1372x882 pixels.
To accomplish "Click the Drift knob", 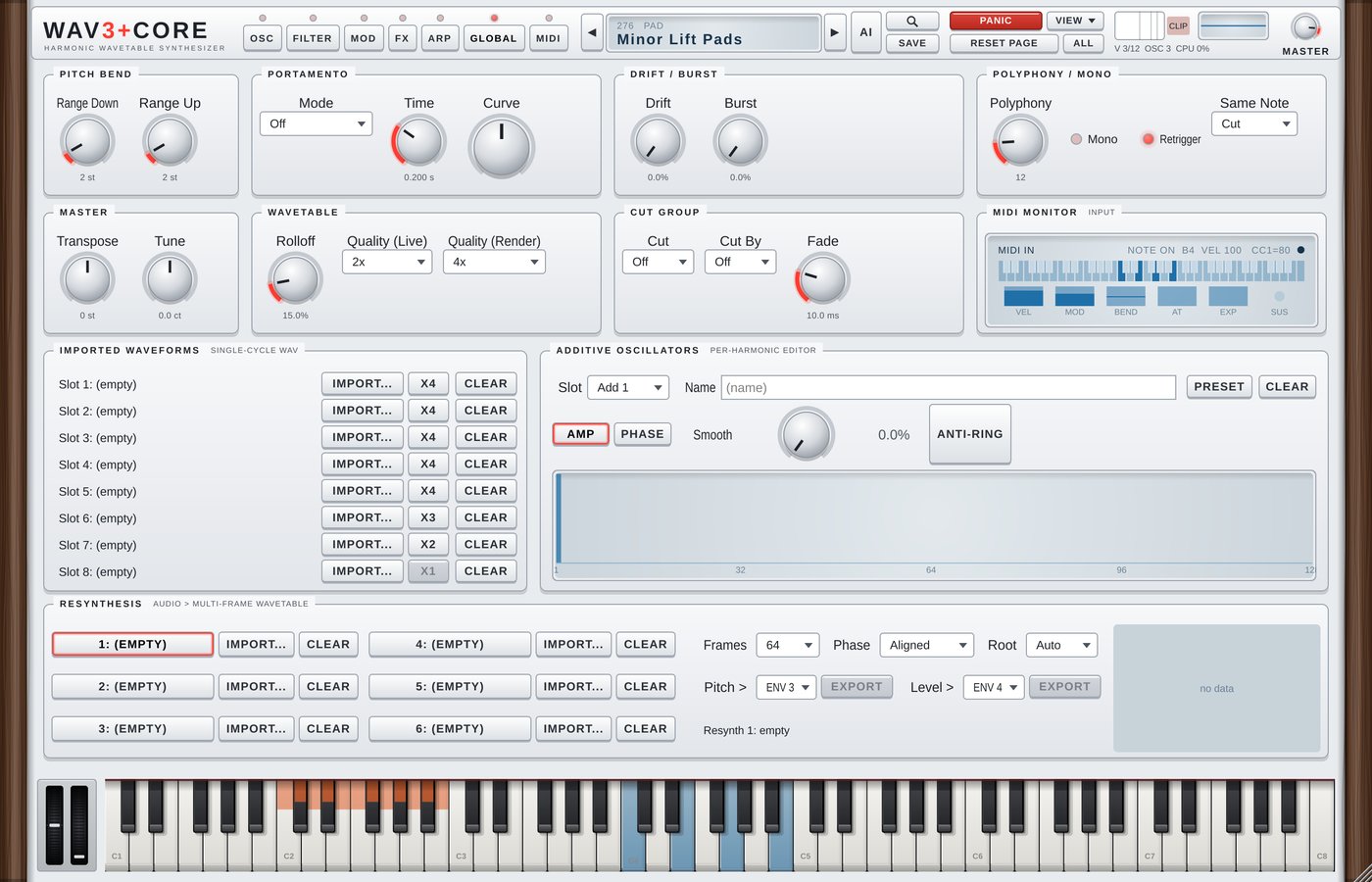I will click(x=658, y=142).
